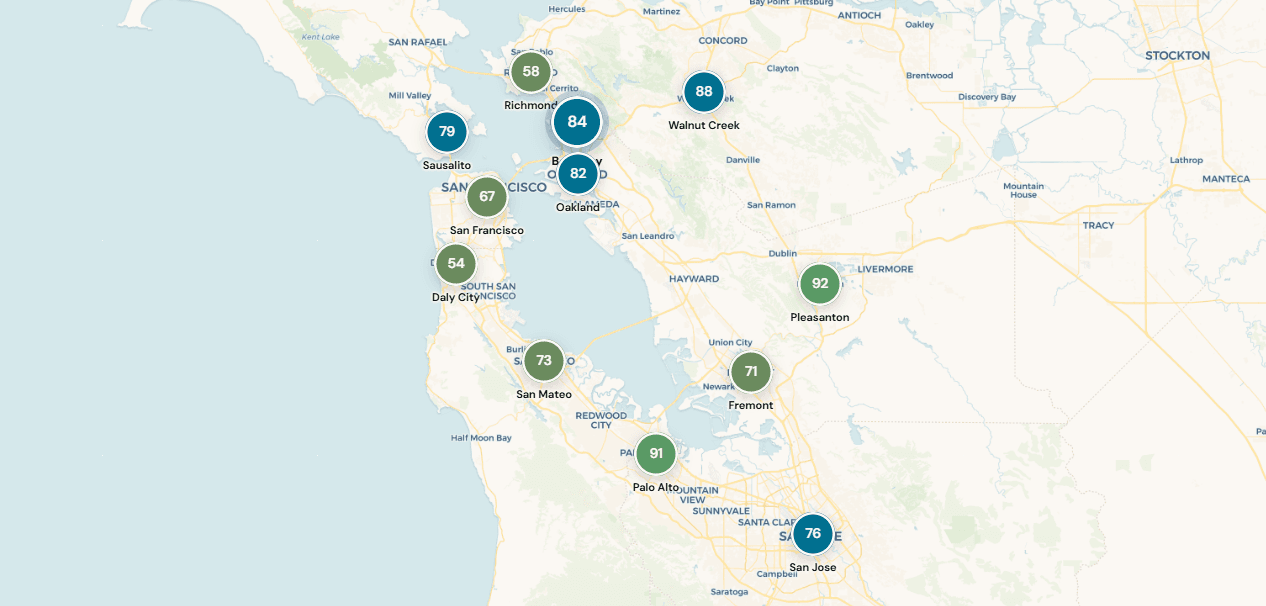
Task: Click the Walnut Creek city label
Action: point(703,125)
